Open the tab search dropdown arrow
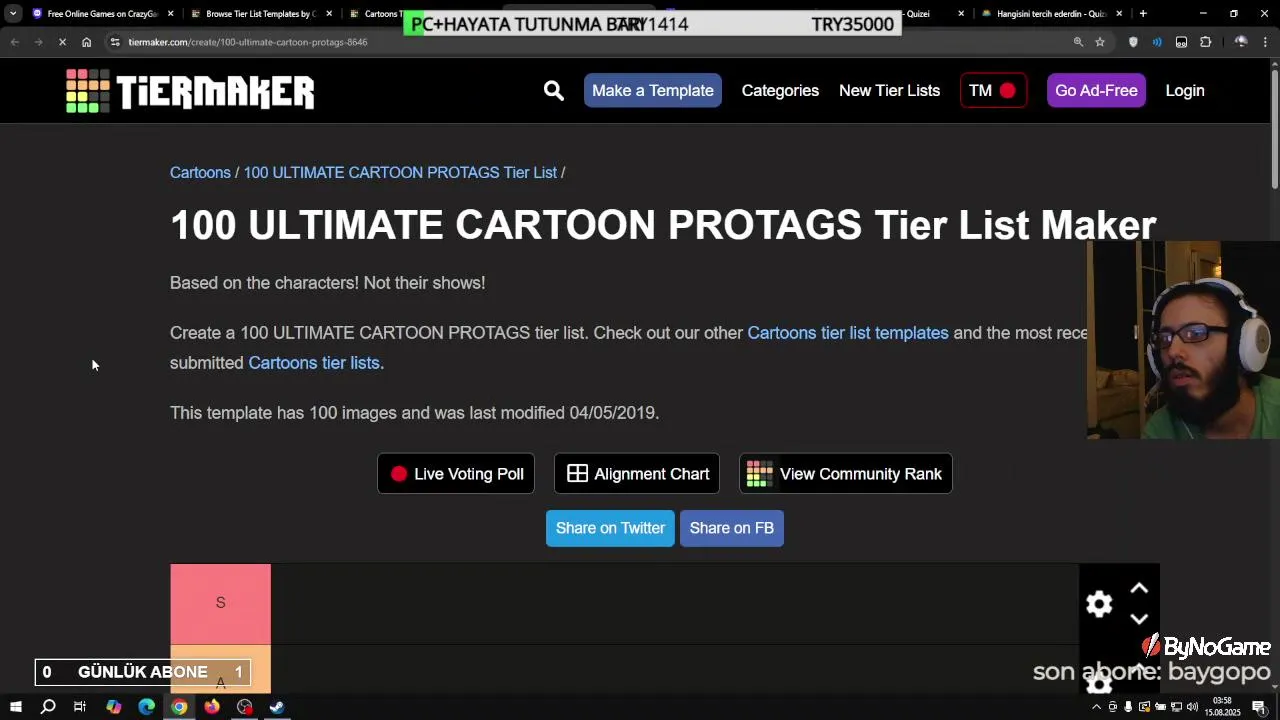This screenshot has width=1280, height=720. (x=13, y=14)
